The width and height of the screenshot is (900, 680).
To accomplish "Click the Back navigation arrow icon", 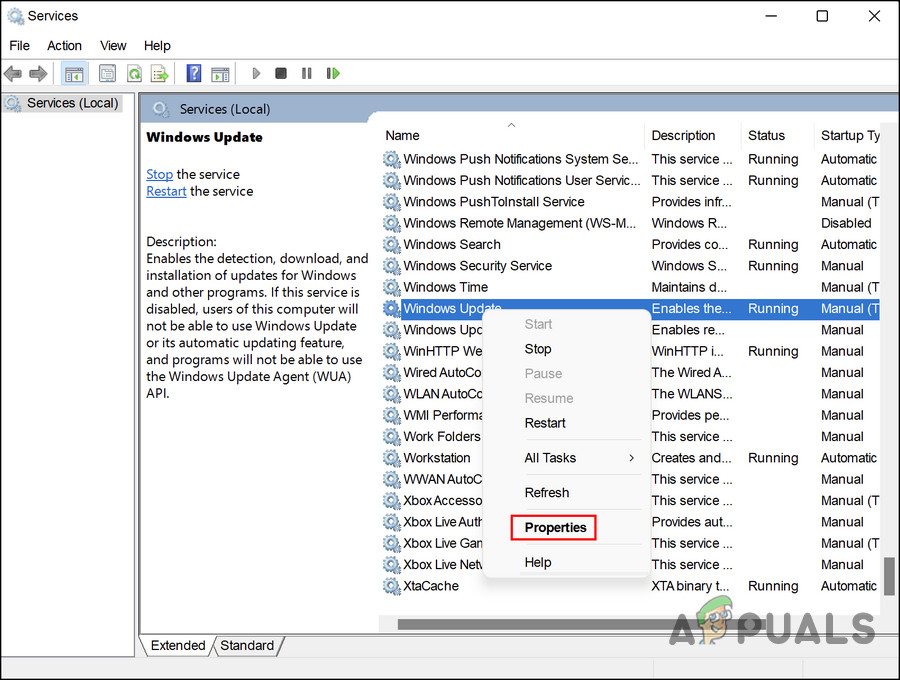I will [12, 72].
